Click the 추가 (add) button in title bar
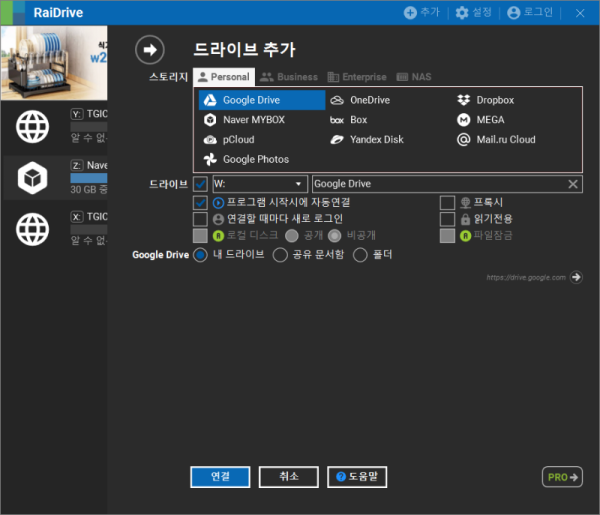The height and width of the screenshot is (515, 600). click(422, 13)
